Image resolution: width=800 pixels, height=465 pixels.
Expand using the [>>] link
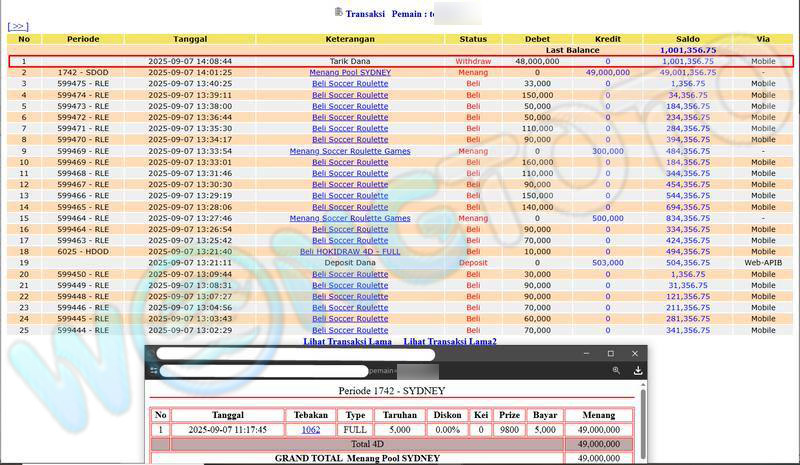pos(18,26)
